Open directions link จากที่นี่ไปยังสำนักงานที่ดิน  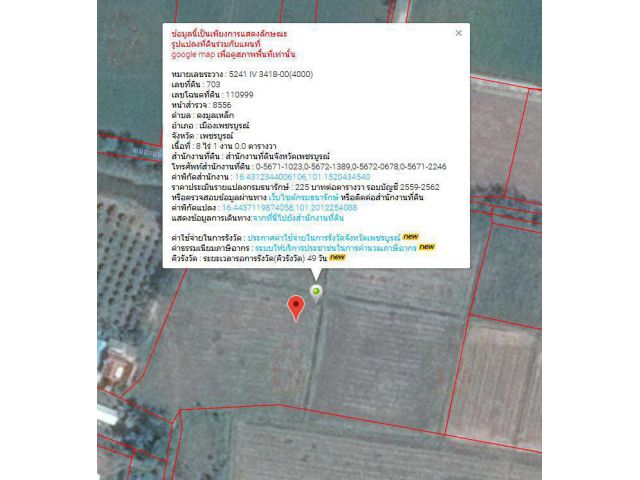point(298,218)
